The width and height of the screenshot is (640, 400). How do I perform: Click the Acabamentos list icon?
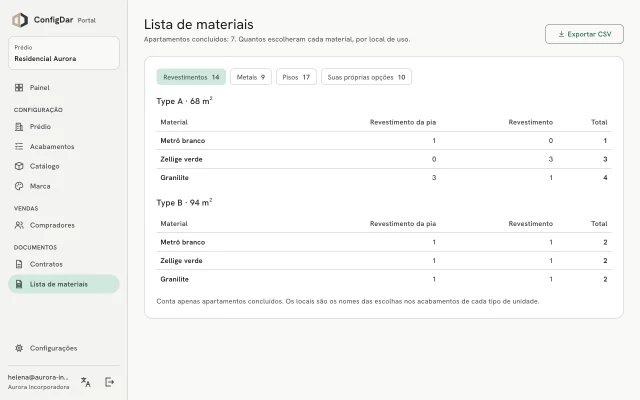tap(19, 147)
